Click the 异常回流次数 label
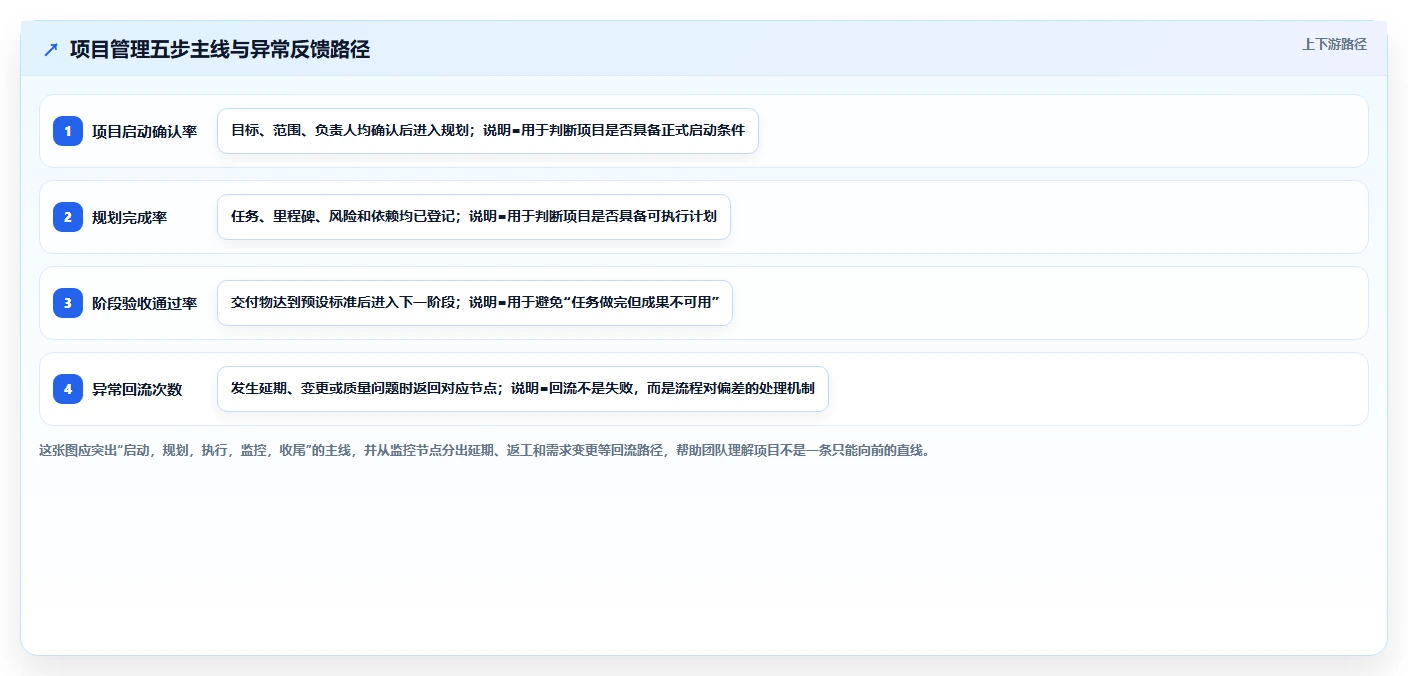The image size is (1408, 676). [137, 389]
